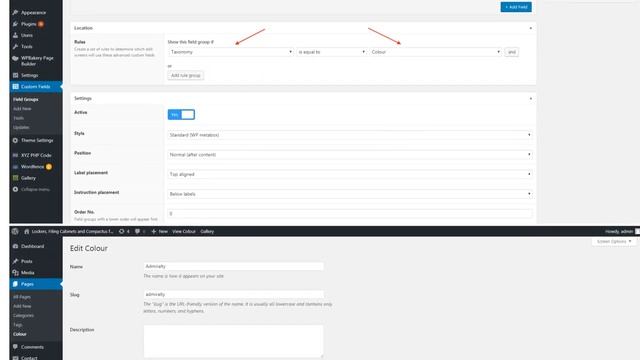640x360 pixels.
Task: Toggle the Active Yes switch
Action: 181,115
